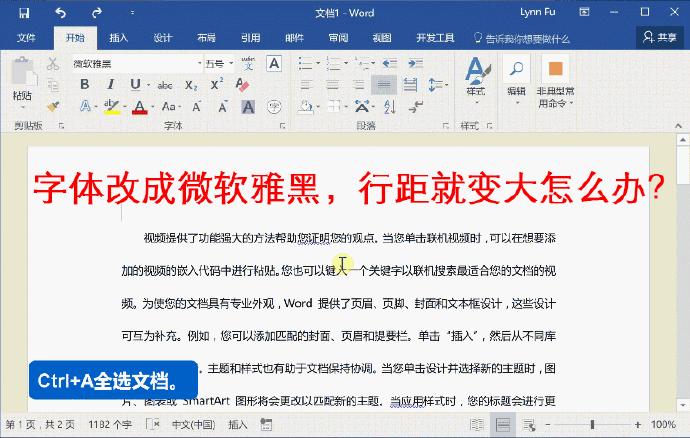This screenshot has width=690, height=438.
Task: Switch to the 设计 Design tab
Action: pyautogui.click(x=162, y=38)
